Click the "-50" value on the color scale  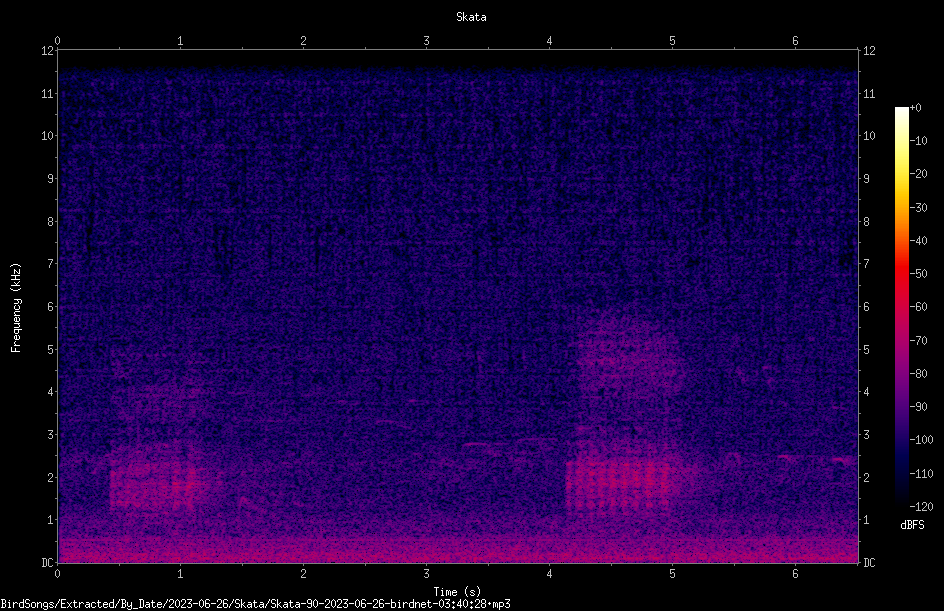pos(918,274)
